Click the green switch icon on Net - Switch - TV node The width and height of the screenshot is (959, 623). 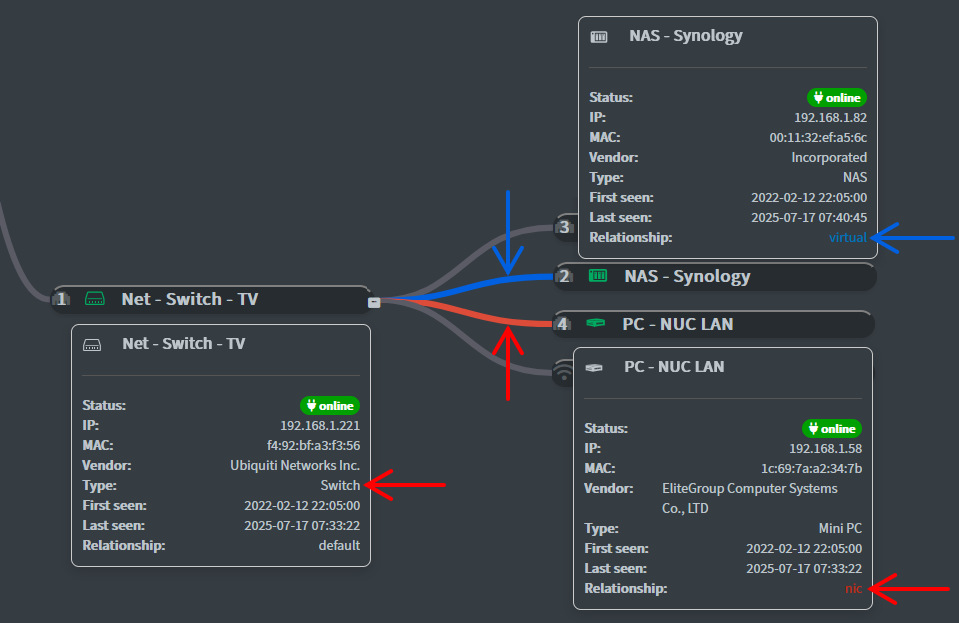[93, 298]
